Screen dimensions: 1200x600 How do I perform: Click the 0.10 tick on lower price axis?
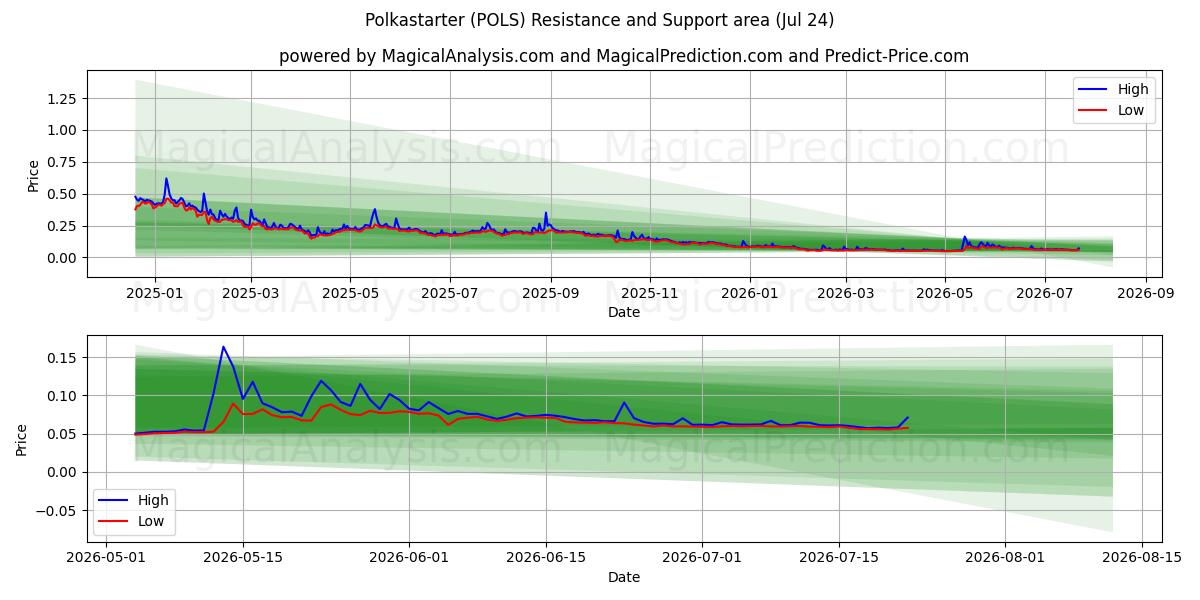pyautogui.click(x=62, y=396)
